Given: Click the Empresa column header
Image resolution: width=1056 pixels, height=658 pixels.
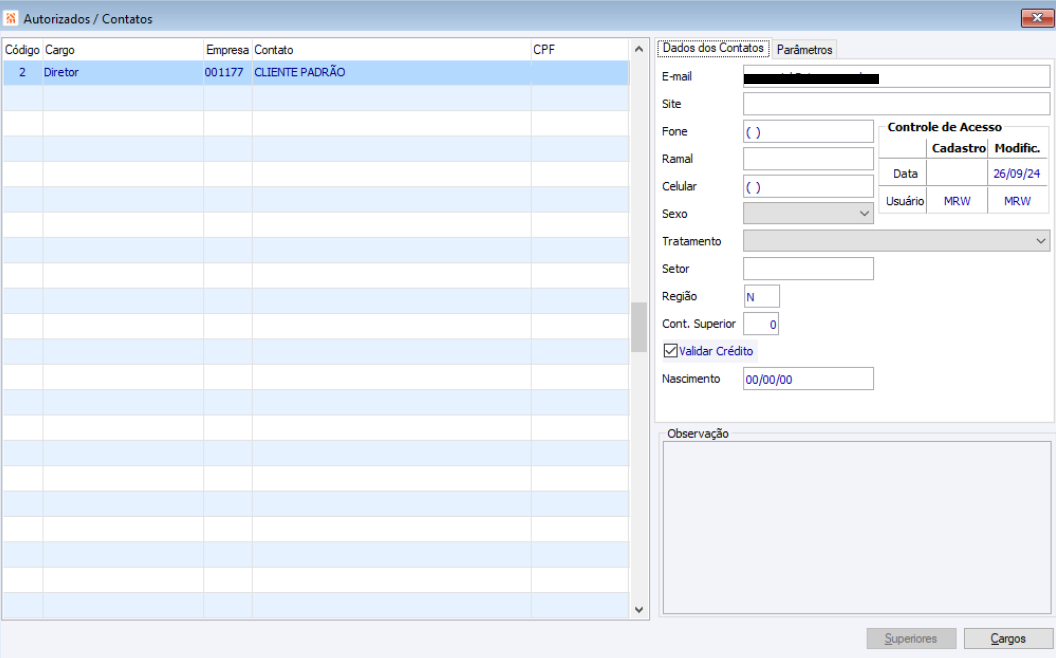Looking at the screenshot, I should pos(228,50).
